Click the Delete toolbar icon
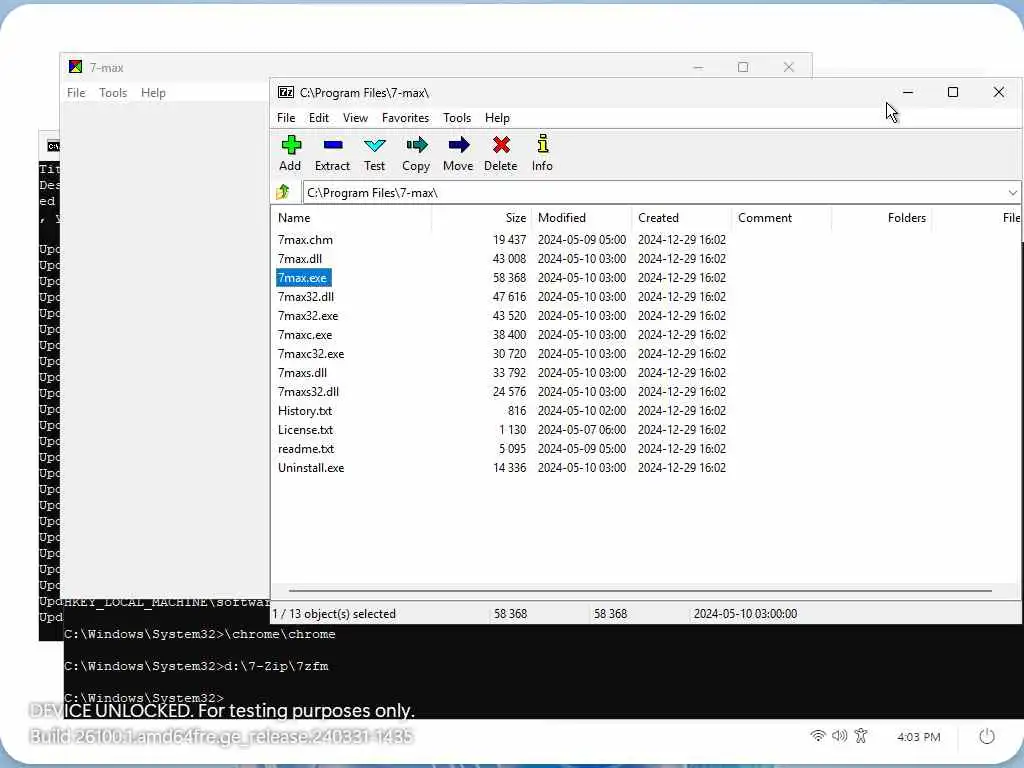The image size is (1024, 768). pos(501,144)
